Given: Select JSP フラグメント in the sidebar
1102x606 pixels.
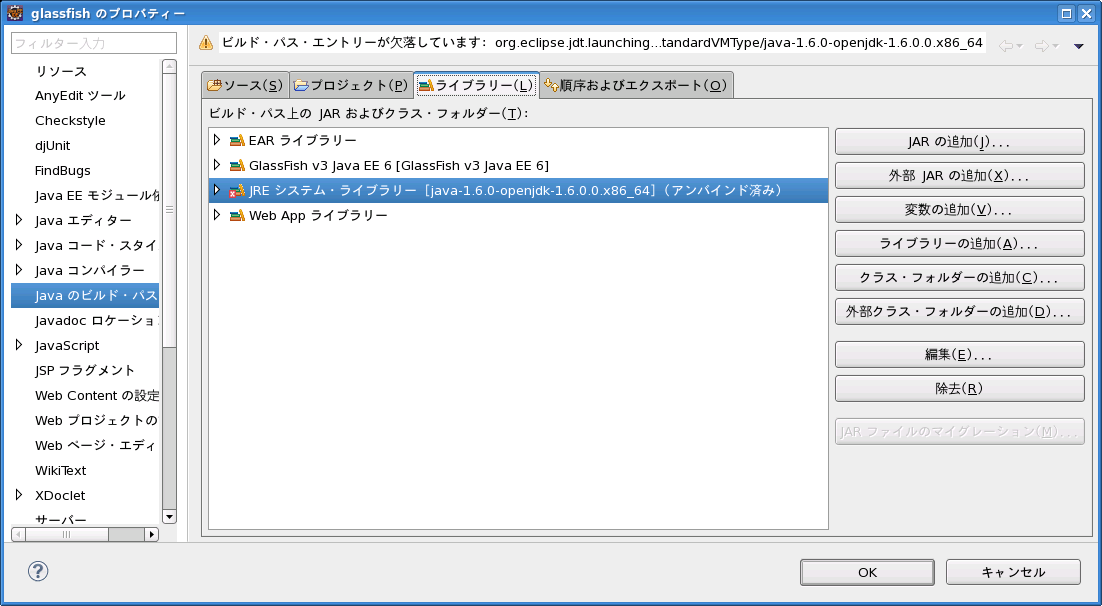Looking at the screenshot, I should tap(84, 370).
